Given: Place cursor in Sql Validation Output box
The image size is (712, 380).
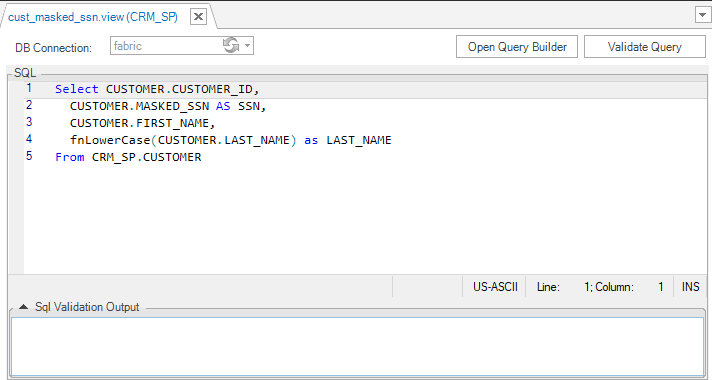Looking at the screenshot, I should (358, 346).
